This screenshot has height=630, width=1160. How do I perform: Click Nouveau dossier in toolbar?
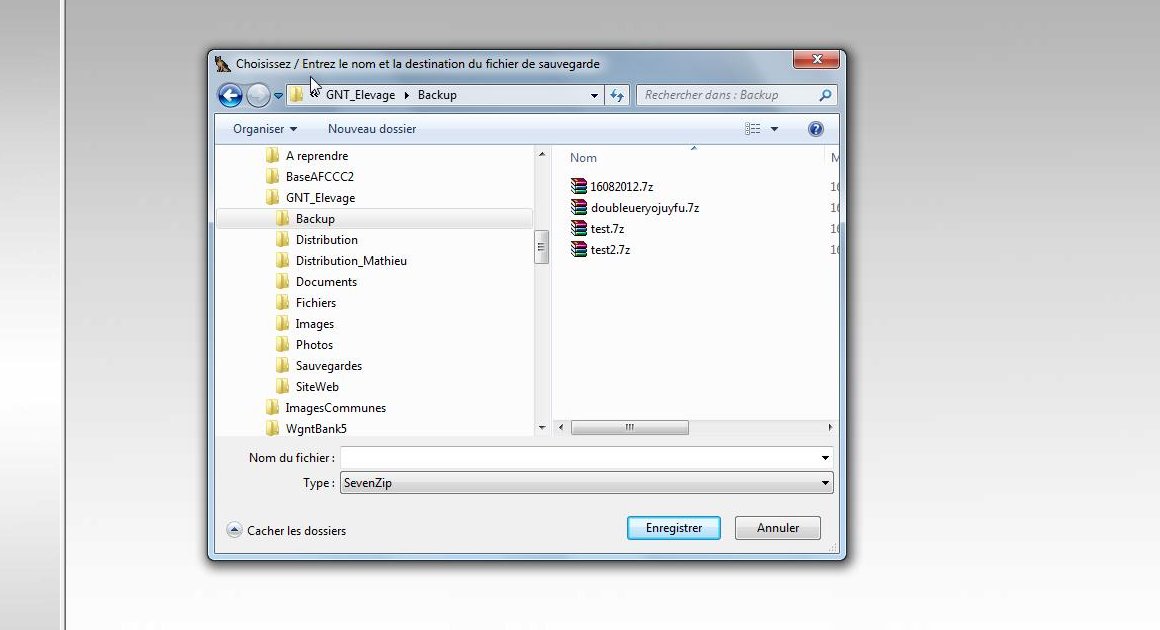coord(372,129)
